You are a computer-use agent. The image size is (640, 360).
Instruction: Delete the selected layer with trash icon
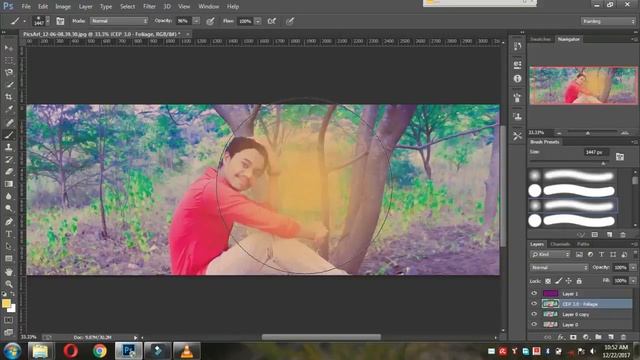click(x=623, y=337)
